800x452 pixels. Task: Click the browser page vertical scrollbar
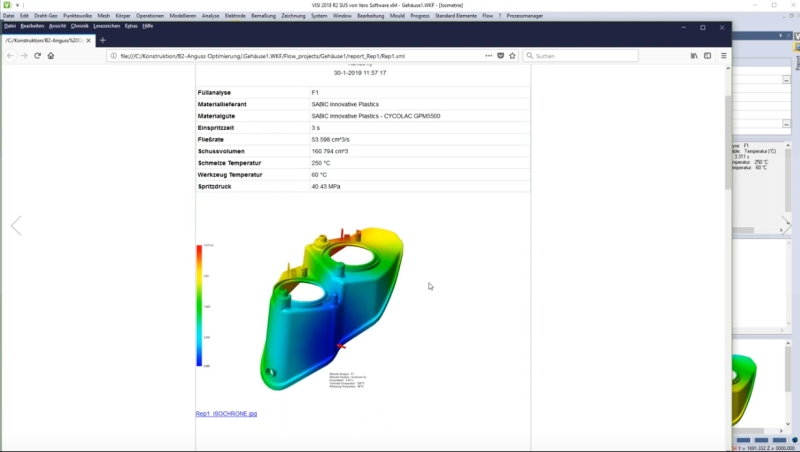(x=728, y=255)
